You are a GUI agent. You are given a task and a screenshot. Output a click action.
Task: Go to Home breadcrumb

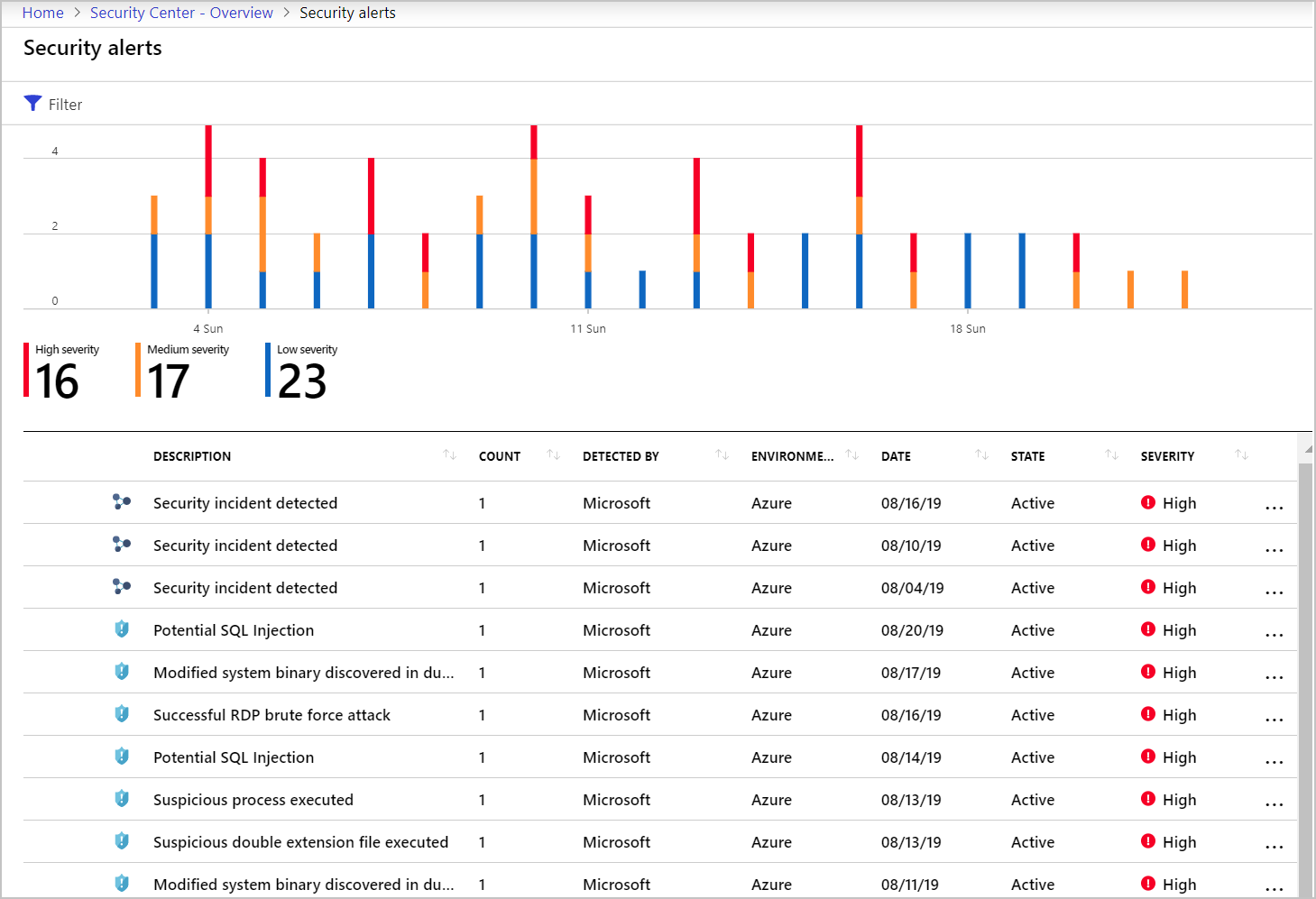pos(42,13)
